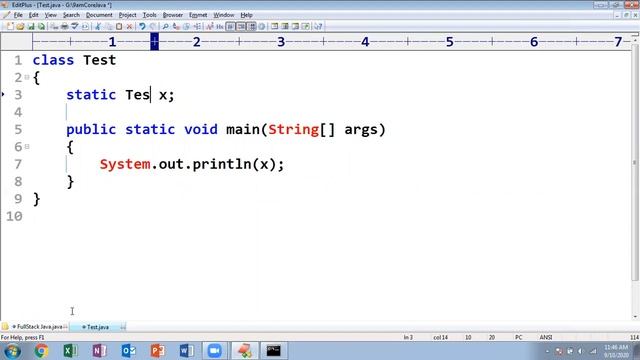This screenshot has width=640, height=360.
Task: Open the Search menu
Action: (x=71, y=15)
